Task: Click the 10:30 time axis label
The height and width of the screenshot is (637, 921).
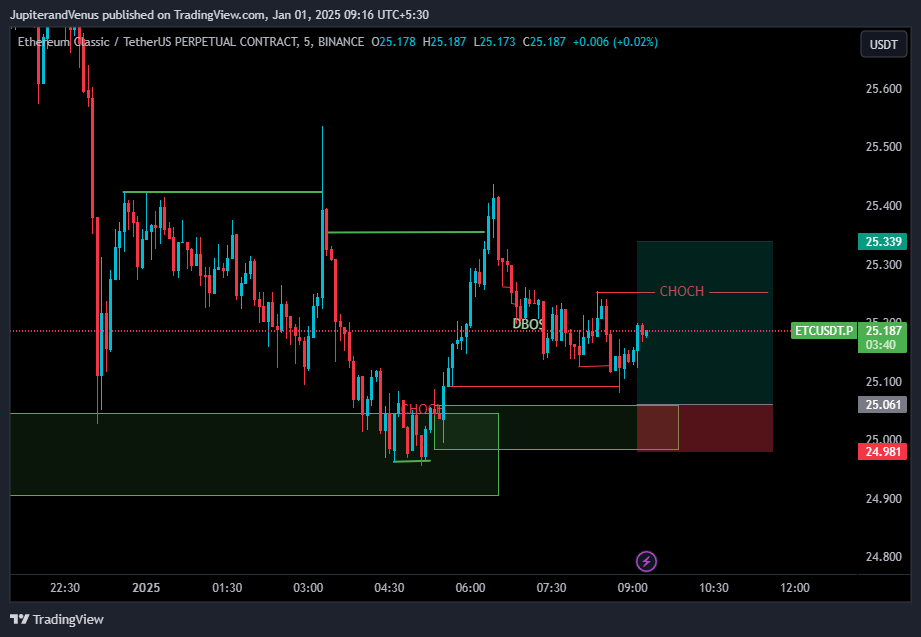Action: click(x=713, y=588)
